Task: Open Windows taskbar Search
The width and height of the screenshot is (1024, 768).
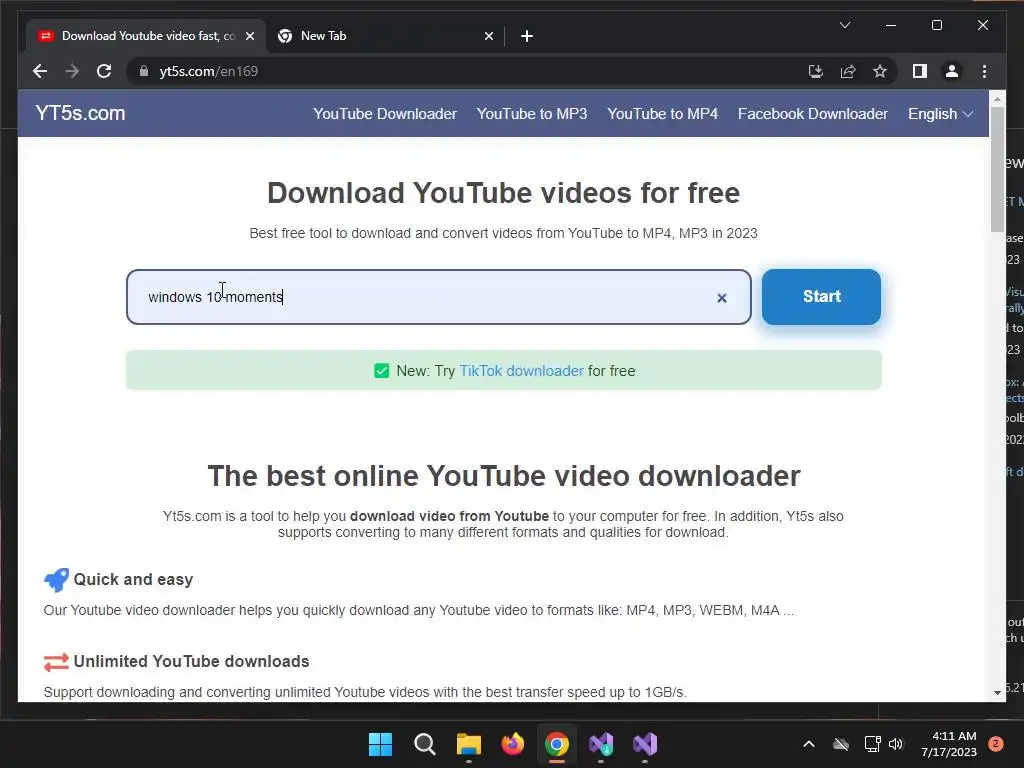Action: click(x=424, y=744)
